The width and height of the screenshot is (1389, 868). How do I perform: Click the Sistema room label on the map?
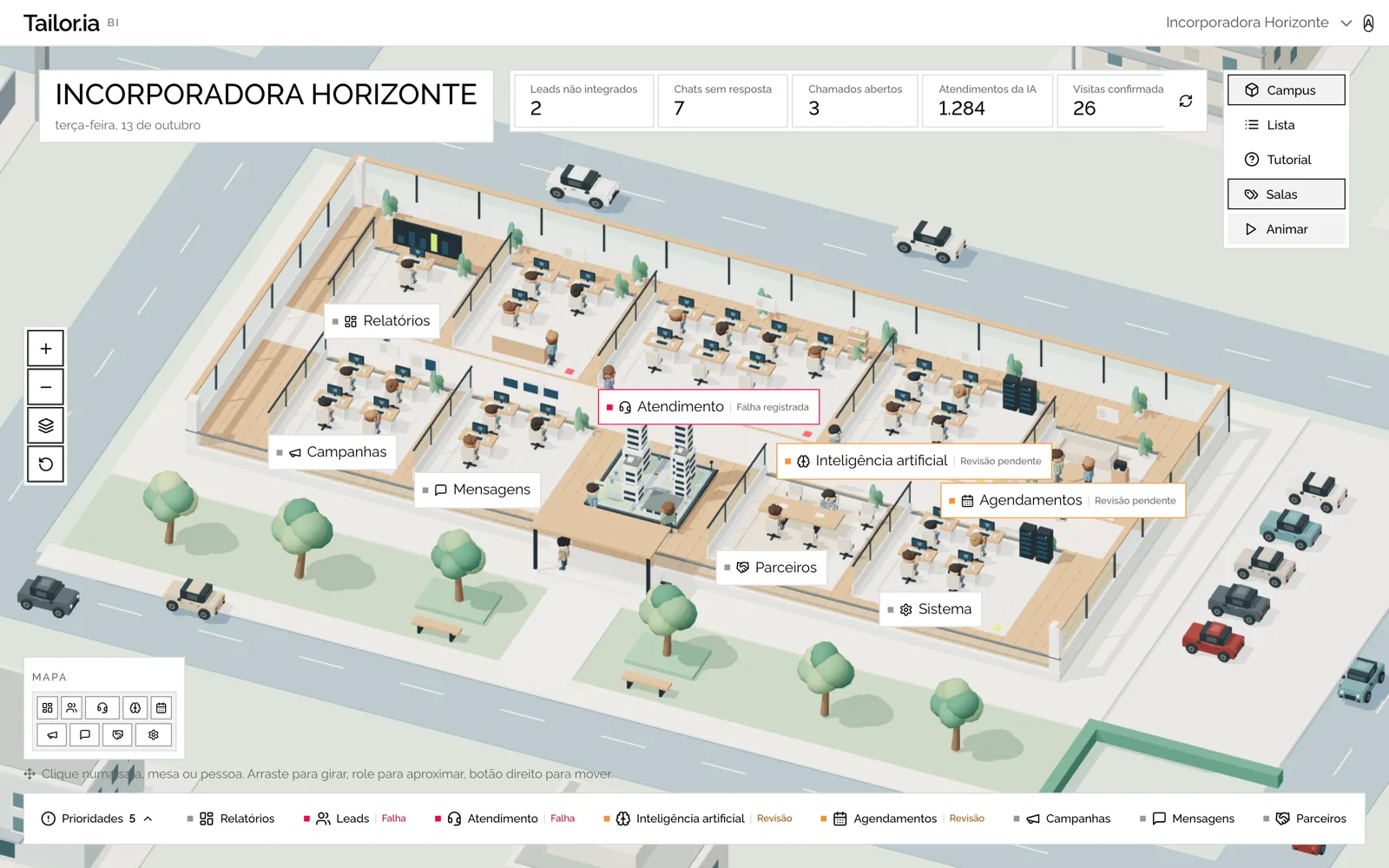(x=931, y=609)
